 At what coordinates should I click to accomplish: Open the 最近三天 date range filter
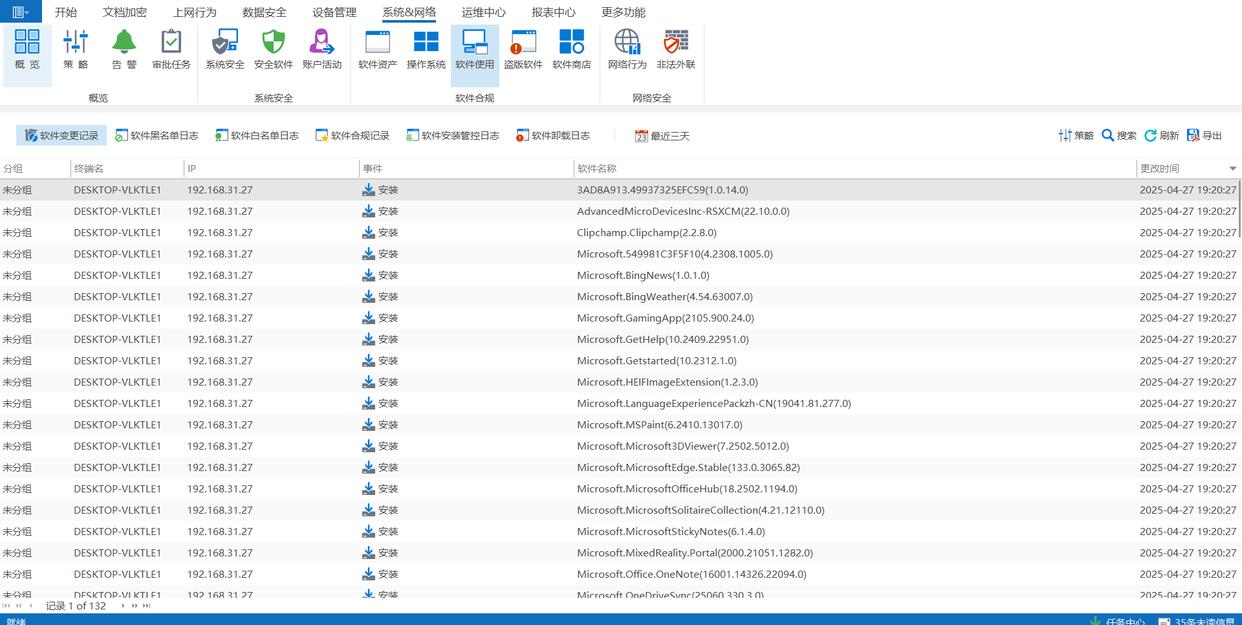[x=662, y=136]
